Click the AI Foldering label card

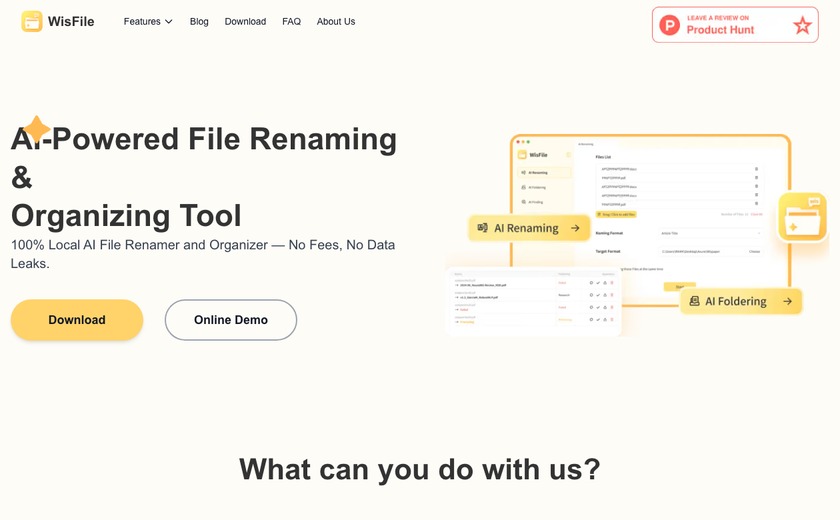(x=741, y=302)
